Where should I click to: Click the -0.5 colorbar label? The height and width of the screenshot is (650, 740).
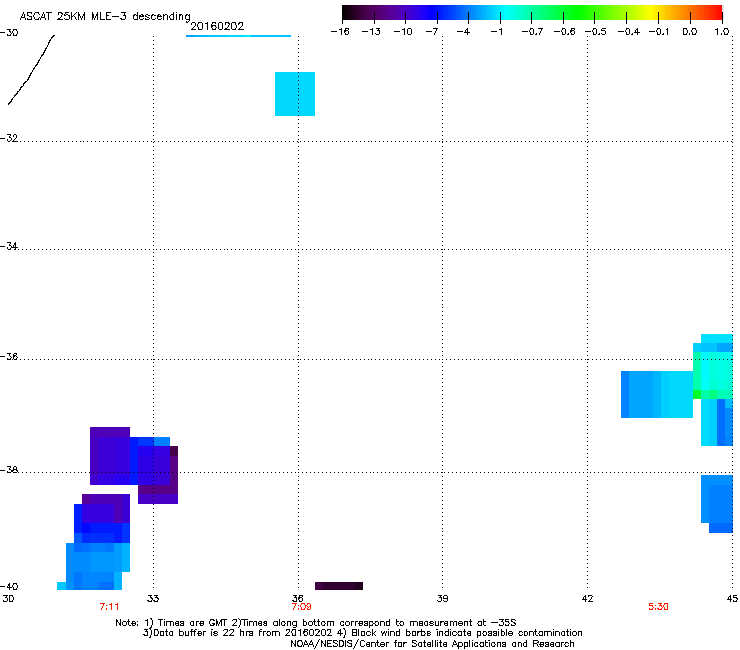pos(596,32)
